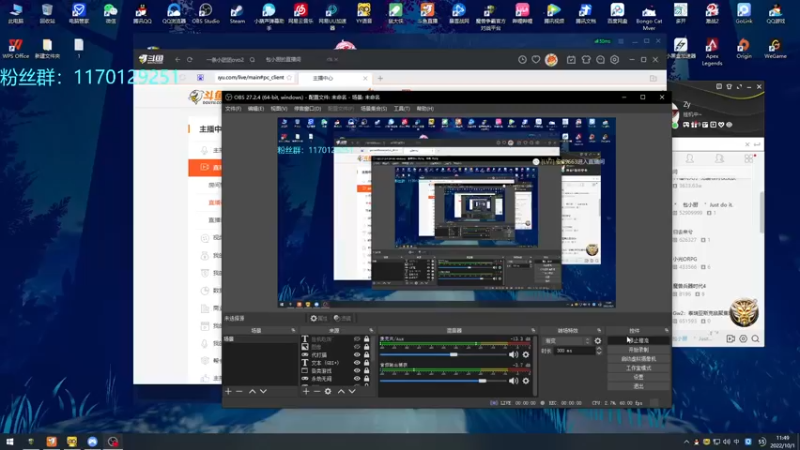Open 工具(T) menu in OBS
Image resolution: width=800 pixels, height=450 pixels.
tap(402, 109)
